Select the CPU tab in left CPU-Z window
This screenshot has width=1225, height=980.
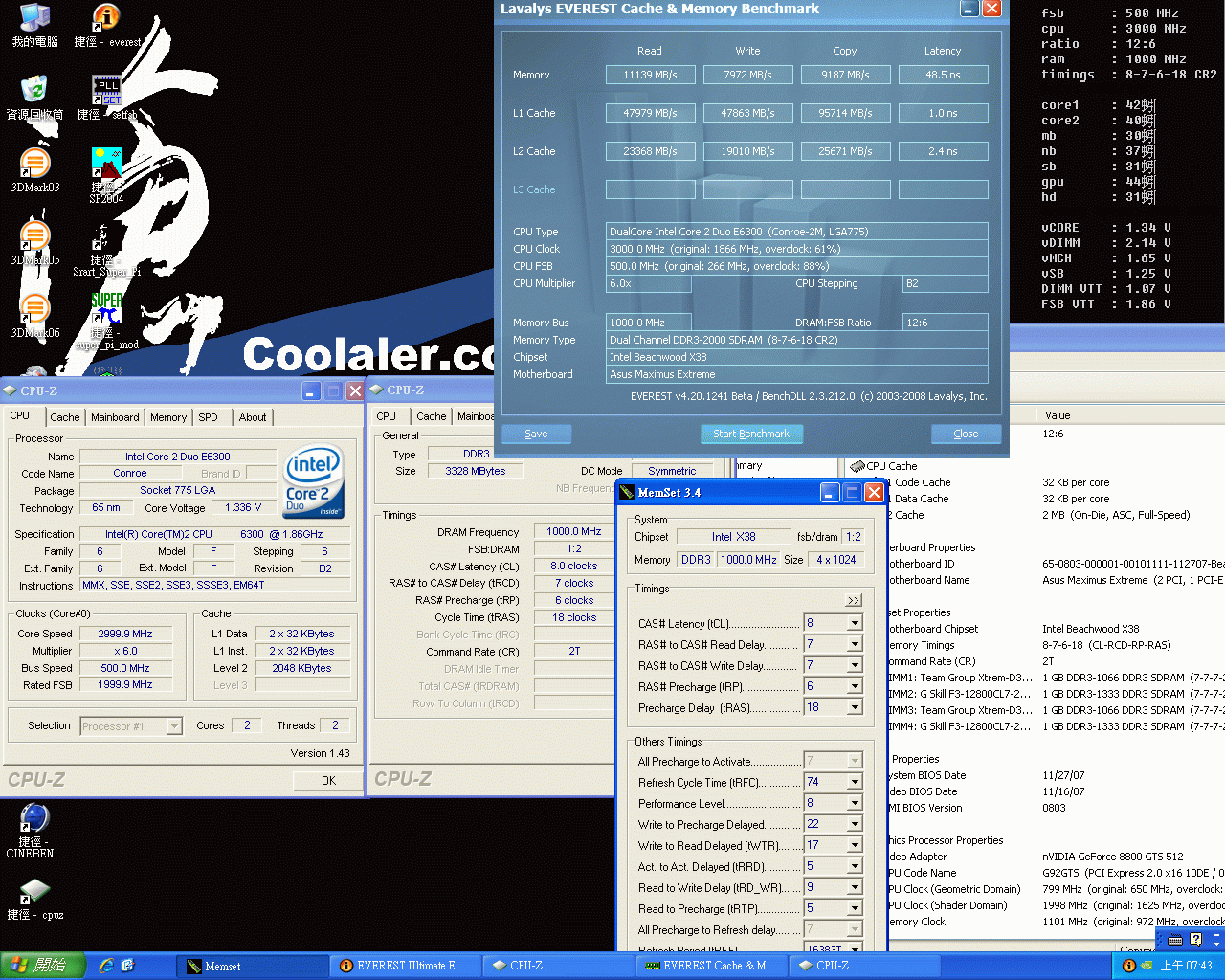[20, 416]
